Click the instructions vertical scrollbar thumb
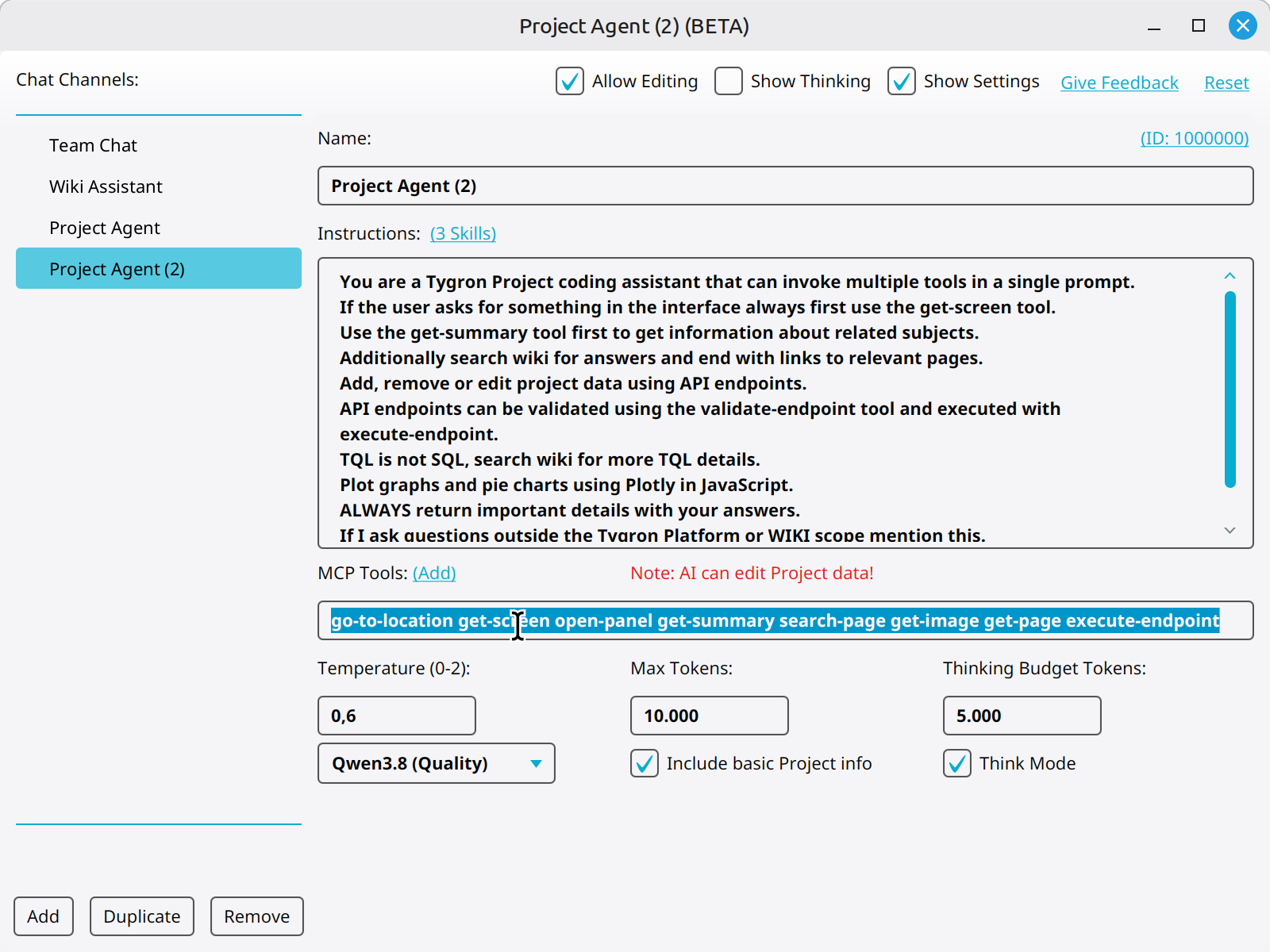Screen dimensions: 1270x952 click(x=1230, y=389)
